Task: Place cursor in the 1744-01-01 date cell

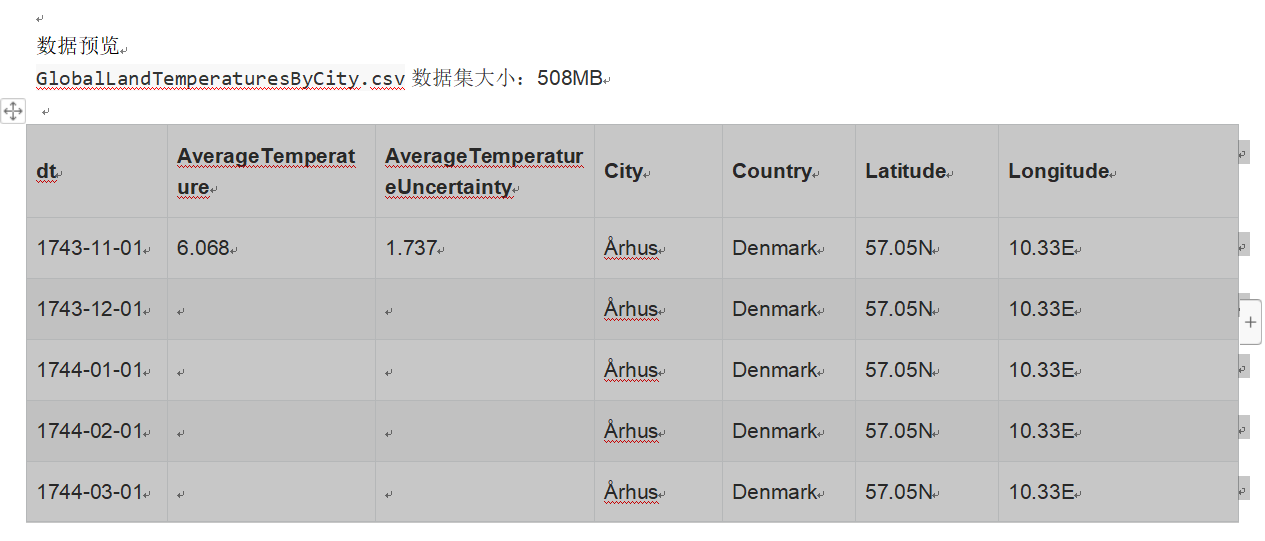Action: tap(90, 370)
